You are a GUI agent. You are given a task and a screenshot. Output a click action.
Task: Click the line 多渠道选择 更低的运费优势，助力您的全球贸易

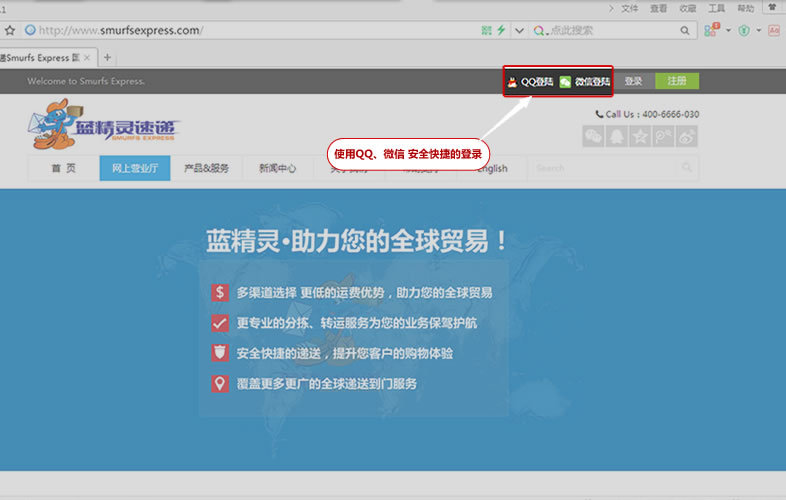(364, 293)
